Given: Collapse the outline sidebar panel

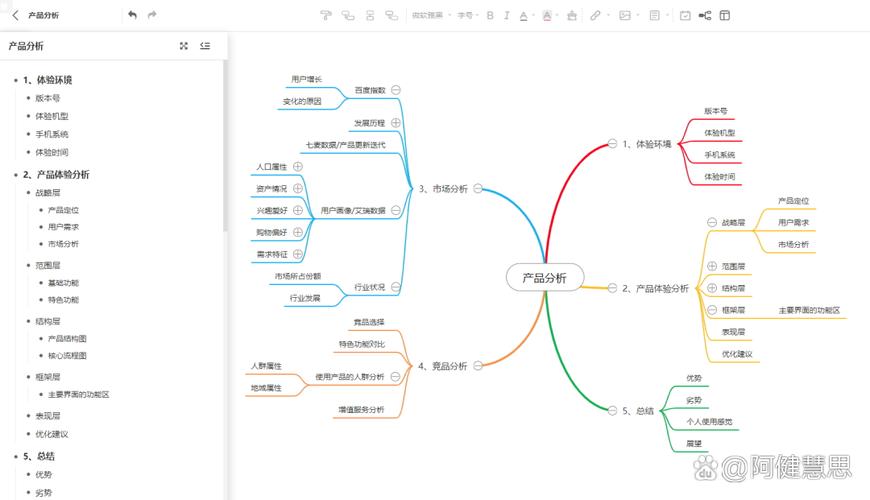Looking at the screenshot, I should (x=205, y=46).
